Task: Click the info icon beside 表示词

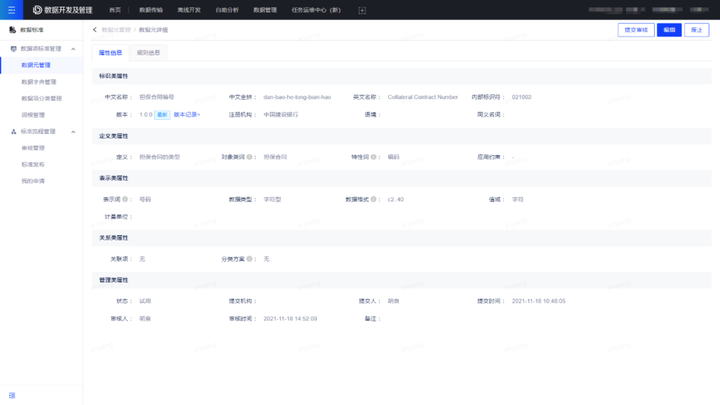Action: (x=125, y=199)
